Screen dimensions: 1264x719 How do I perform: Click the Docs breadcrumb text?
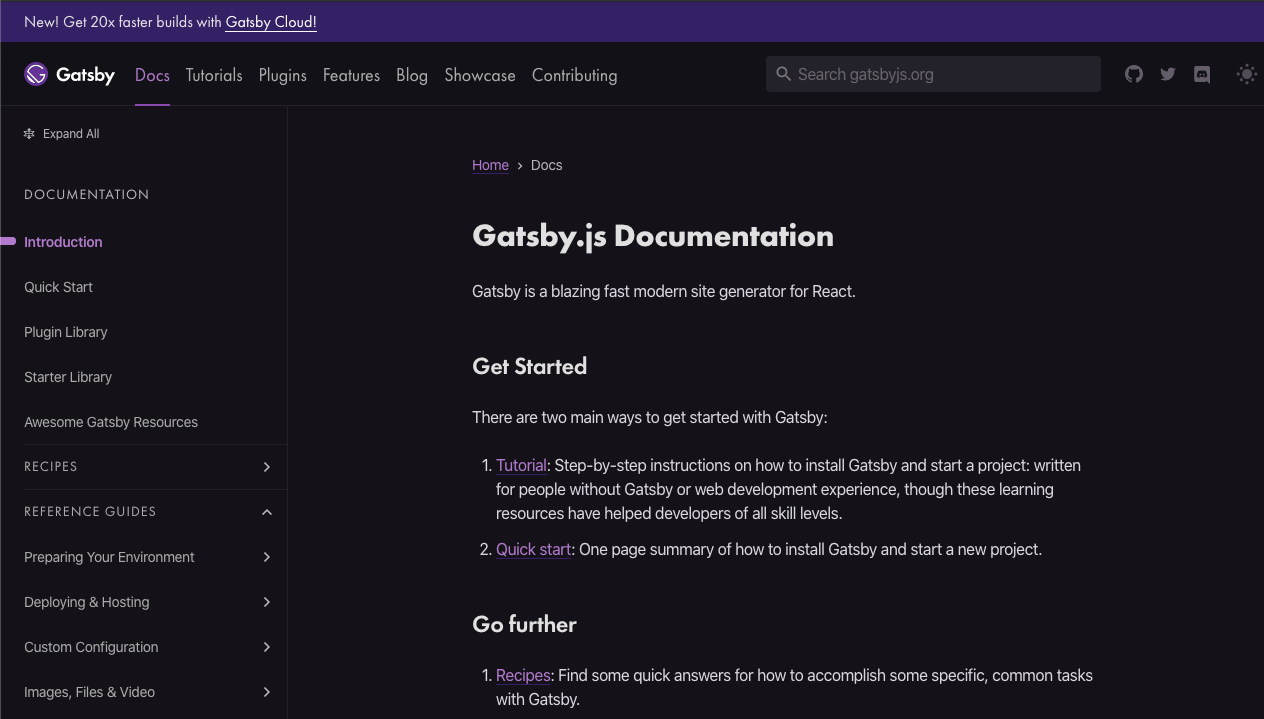click(546, 165)
